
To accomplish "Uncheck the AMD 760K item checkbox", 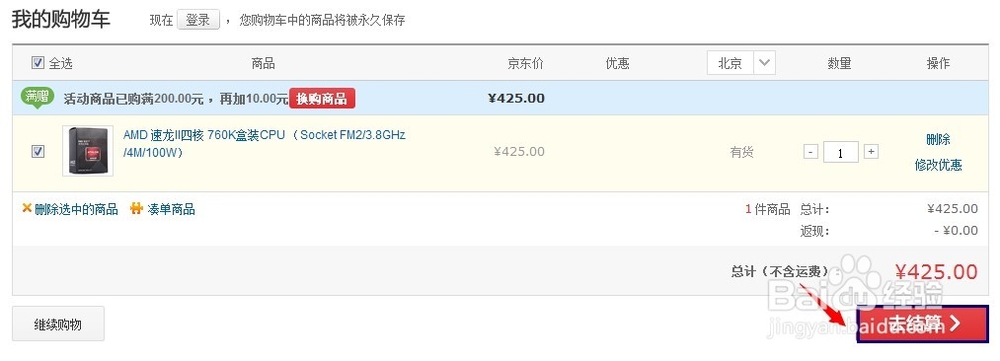I will pyautogui.click(x=38, y=151).
